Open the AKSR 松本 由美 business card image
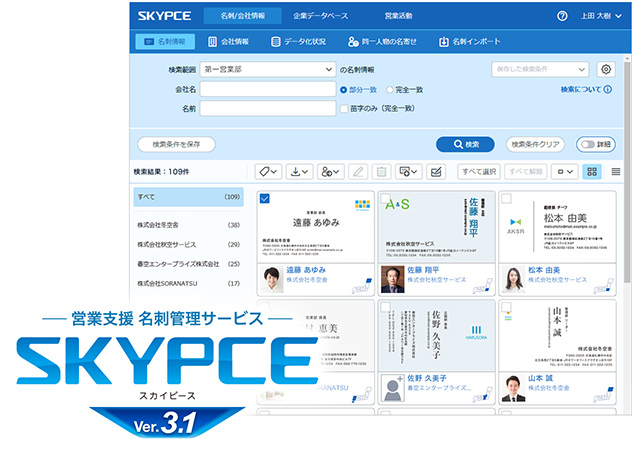Screen dimensions: 634x454 [557, 227]
